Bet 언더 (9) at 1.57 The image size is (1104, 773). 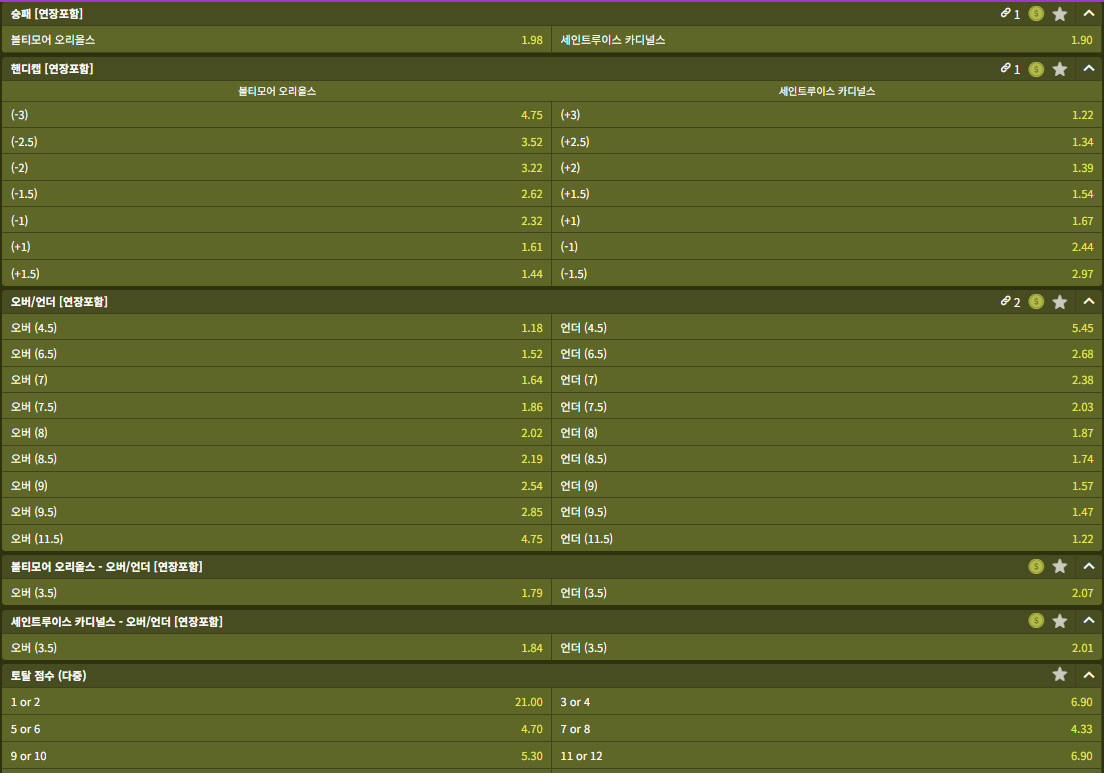click(827, 486)
